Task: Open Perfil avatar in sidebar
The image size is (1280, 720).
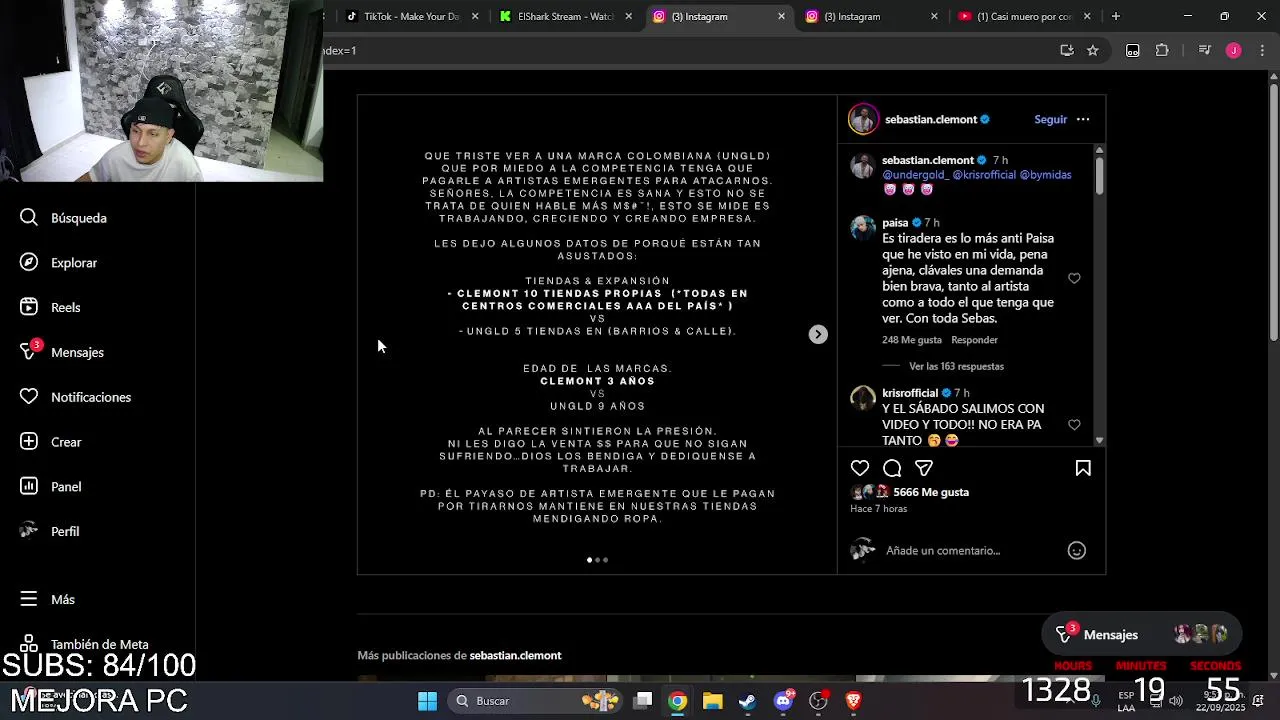Action: point(29,531)
